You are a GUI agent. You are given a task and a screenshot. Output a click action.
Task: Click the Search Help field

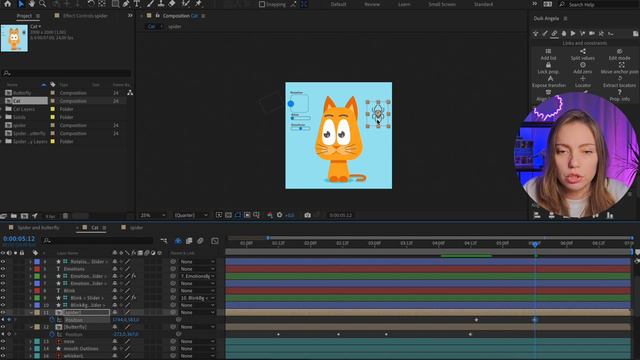tap(599, 4)
